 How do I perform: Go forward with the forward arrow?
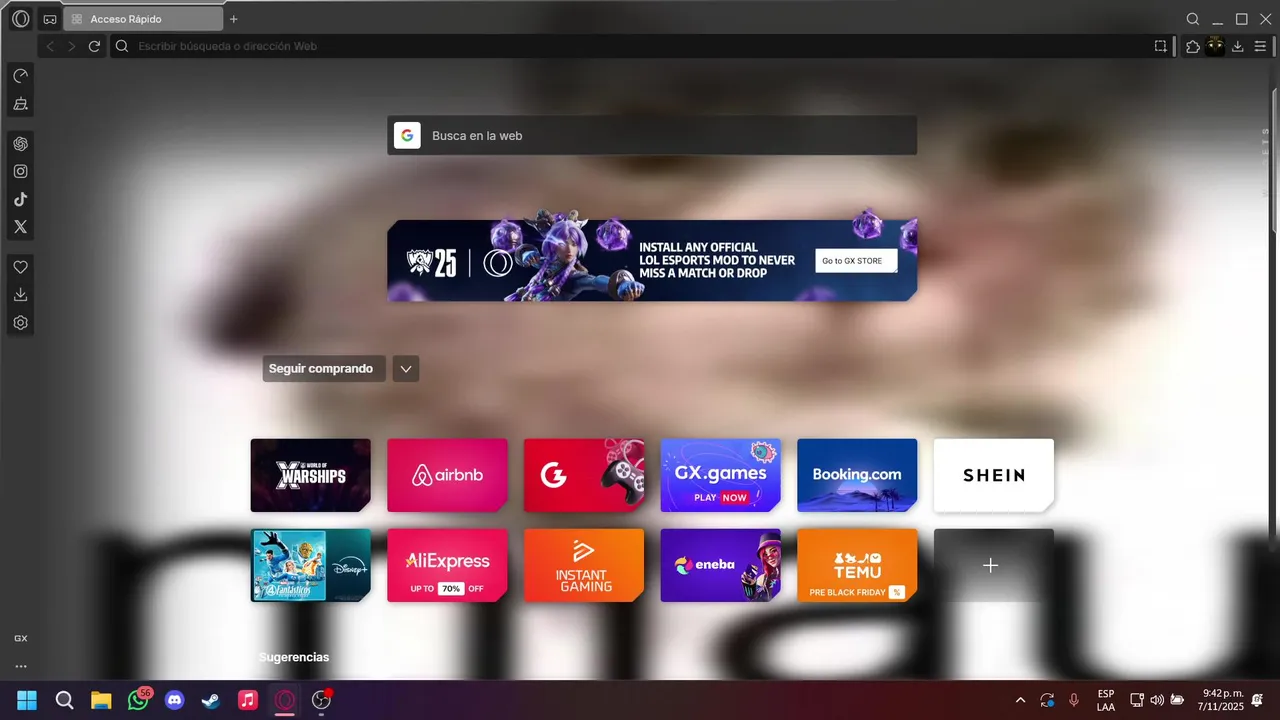tap(71, 46)
